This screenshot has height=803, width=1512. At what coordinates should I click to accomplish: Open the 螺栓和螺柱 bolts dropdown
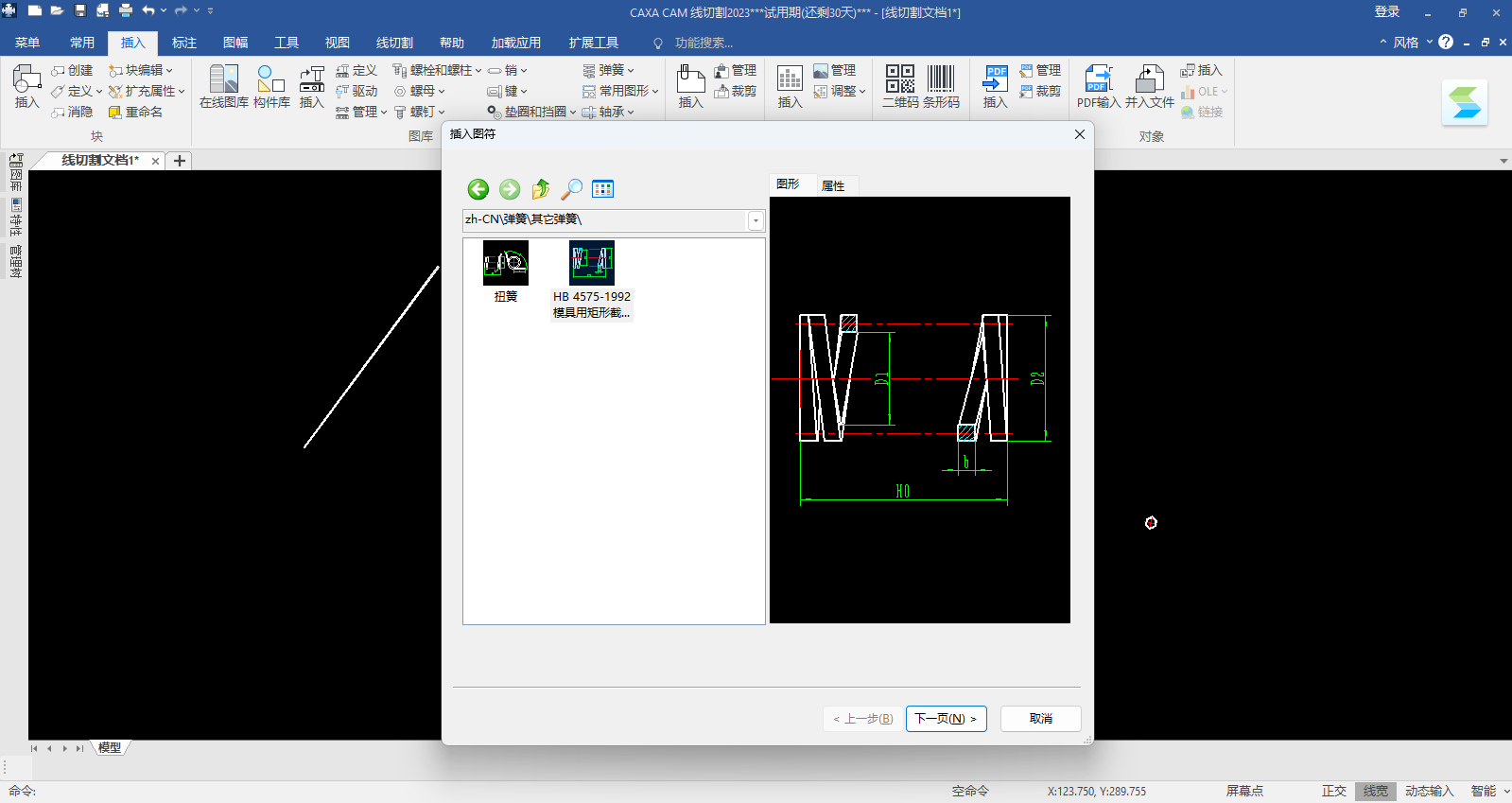pyautogui.click(x=438, y=70)
